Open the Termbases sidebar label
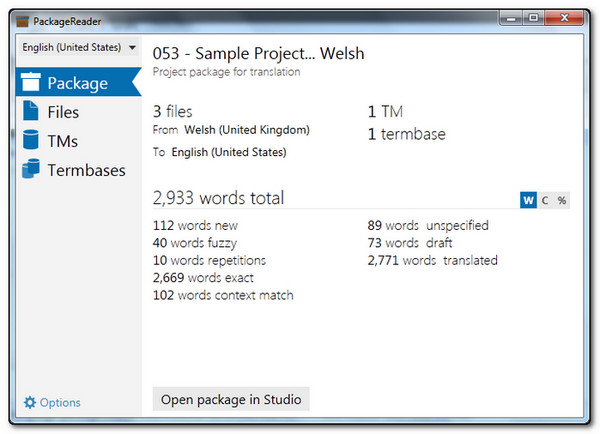The height and width of the screenshot is (434, 600). tap(86, 170)
